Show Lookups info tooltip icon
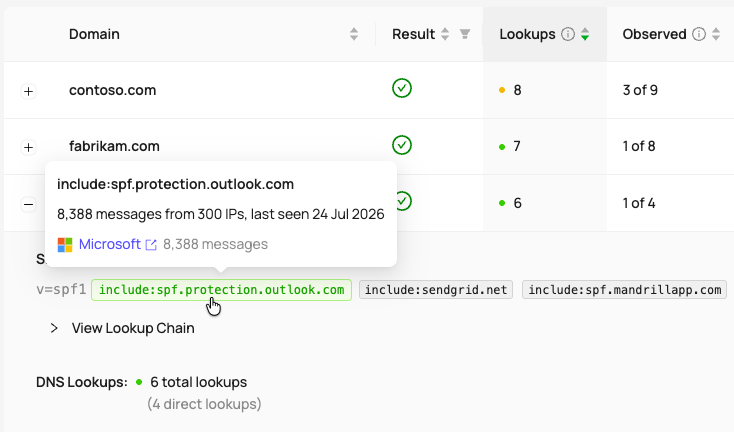Image resolution: width=734 pixels, height=432 pixels. pyautogui.click(x=568, y=34)
